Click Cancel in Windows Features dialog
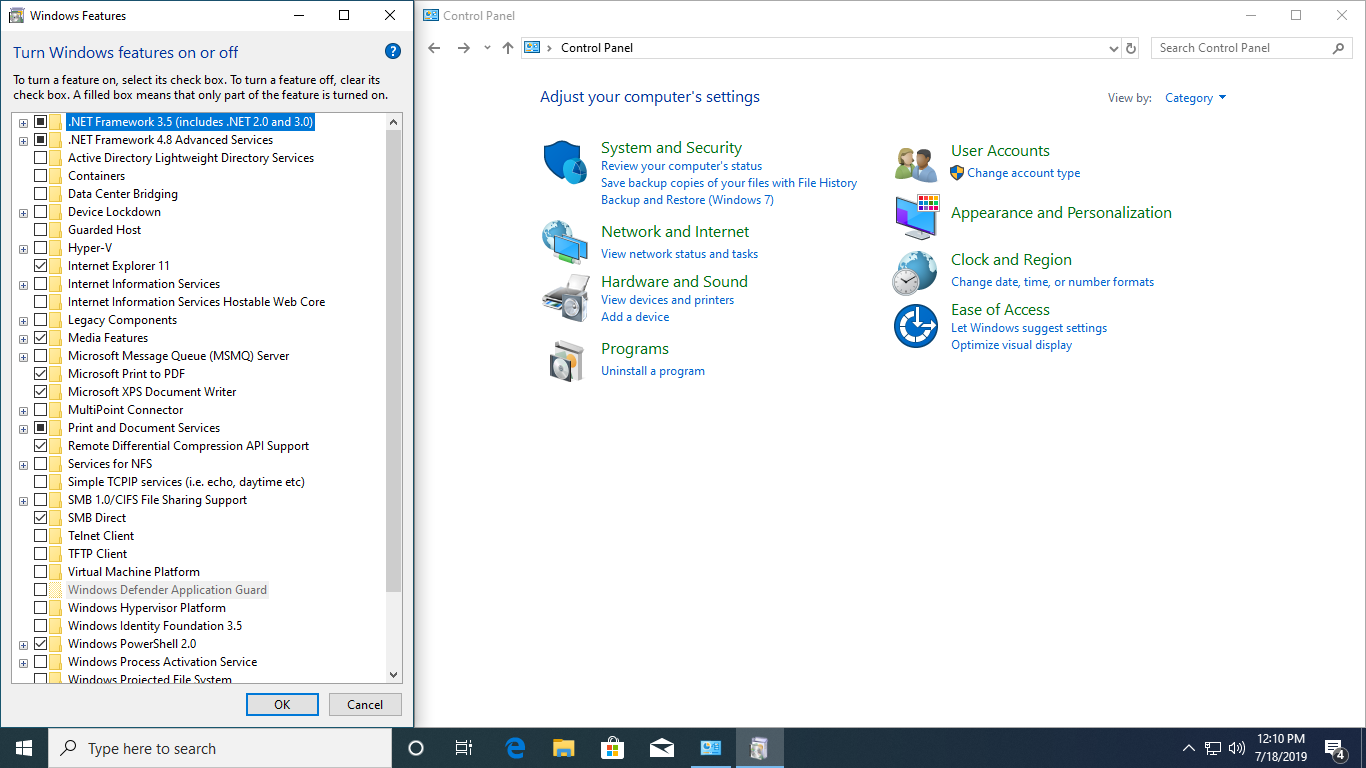 365,704
